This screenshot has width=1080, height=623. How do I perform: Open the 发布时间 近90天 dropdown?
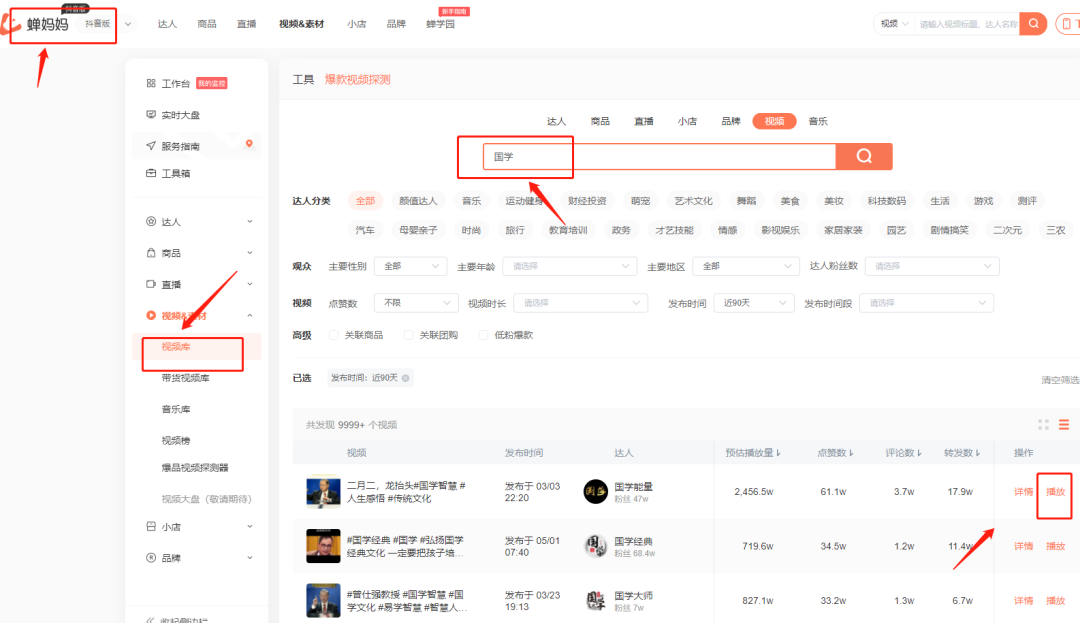754,303
